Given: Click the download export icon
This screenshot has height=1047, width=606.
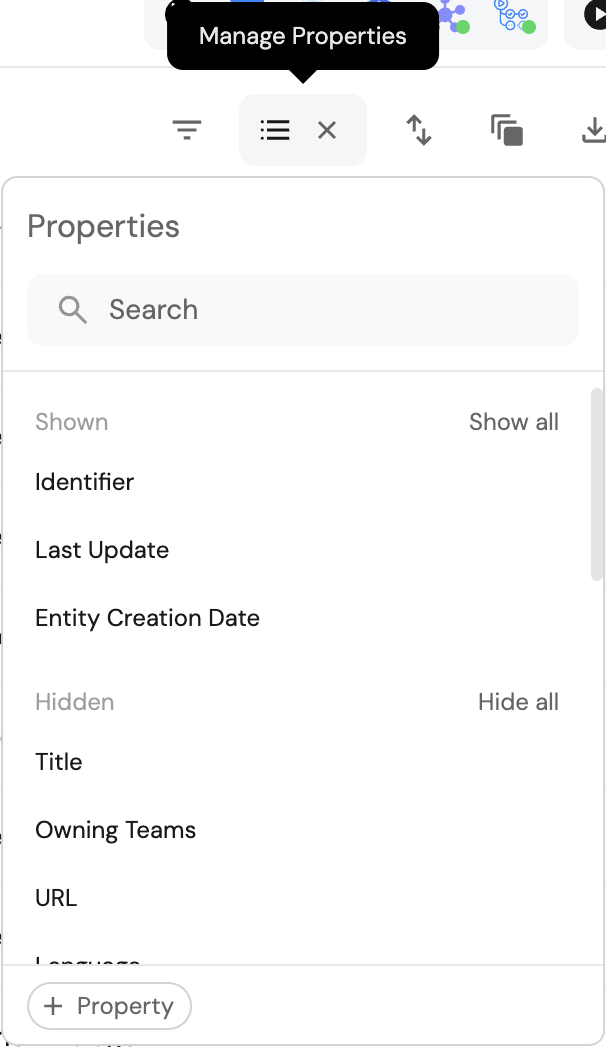Looking at the screenshot, I should click(x=593, y=130).
